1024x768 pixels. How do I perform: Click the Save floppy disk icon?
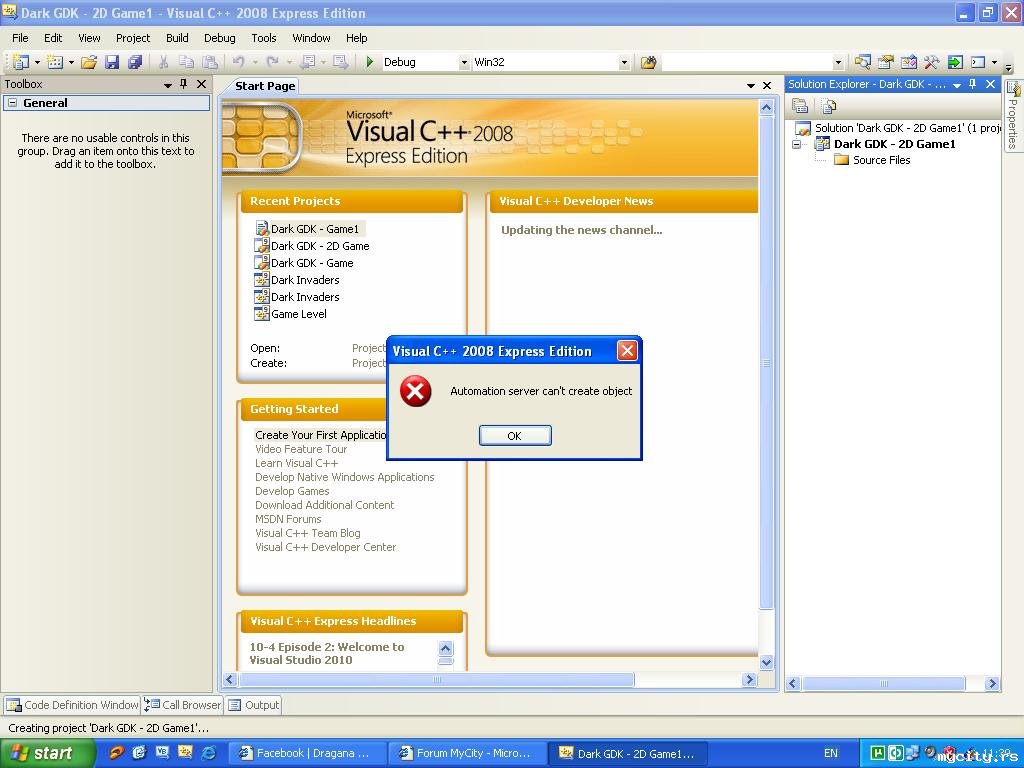click(112, 62)
